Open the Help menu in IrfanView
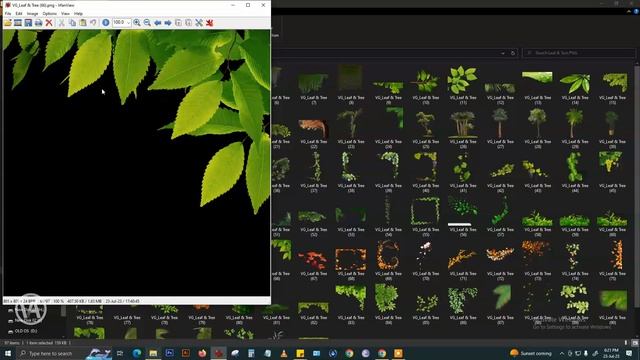Viewport: 640px width, 360px height. coord(78,13)
